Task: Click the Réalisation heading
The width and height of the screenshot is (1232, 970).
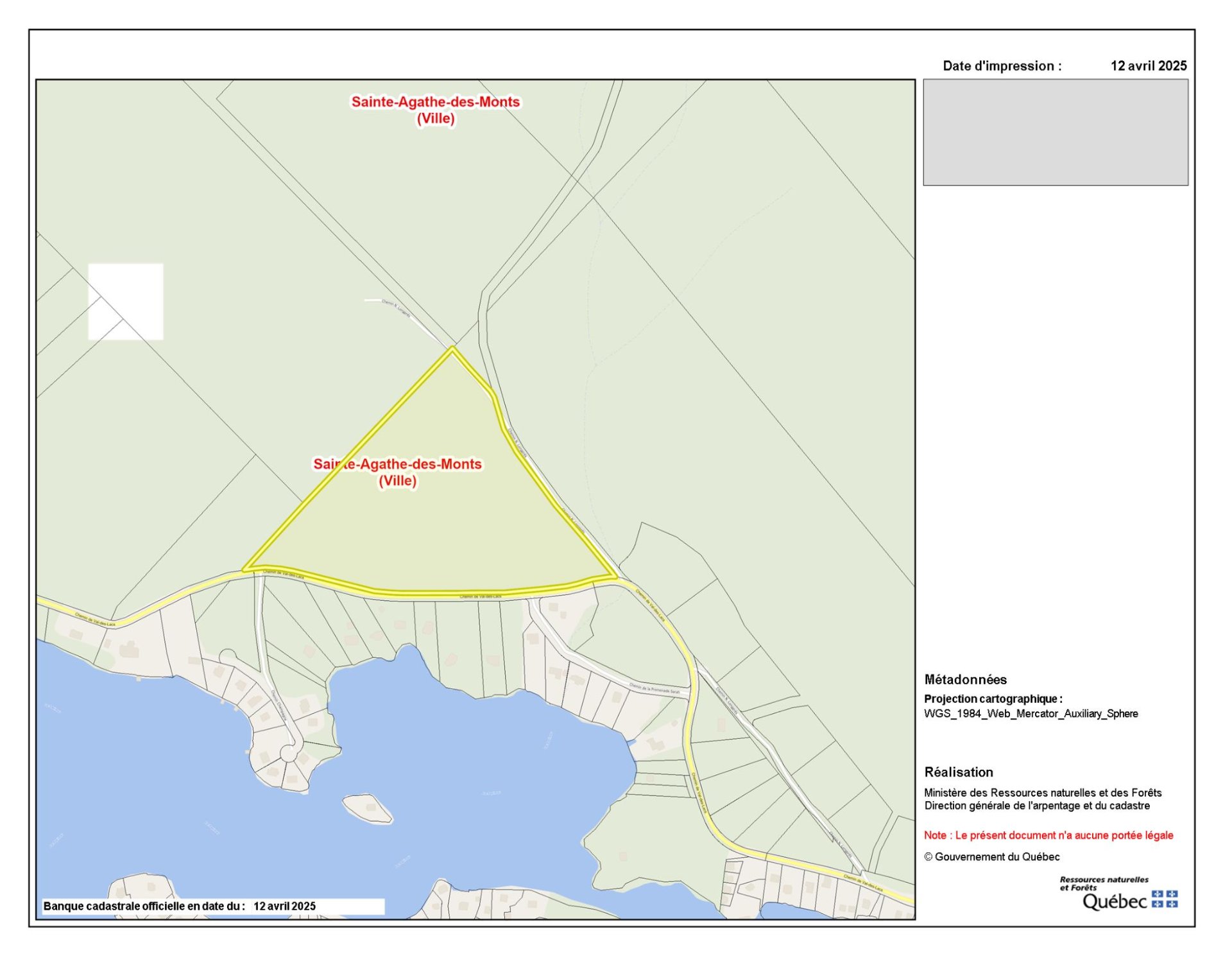Action: point(958,772)
